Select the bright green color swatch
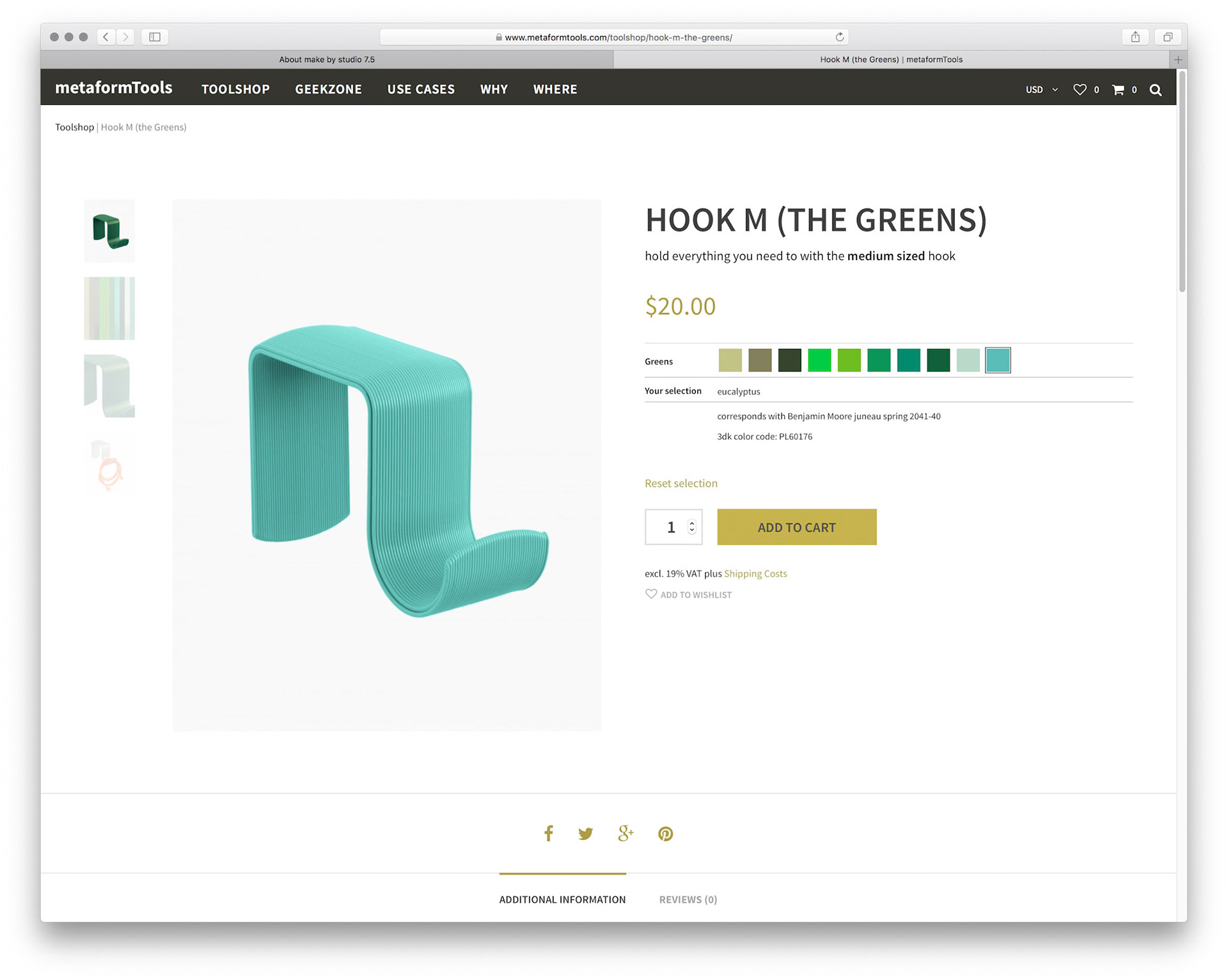Viewport: 1228px width, 980px height. 819,361
